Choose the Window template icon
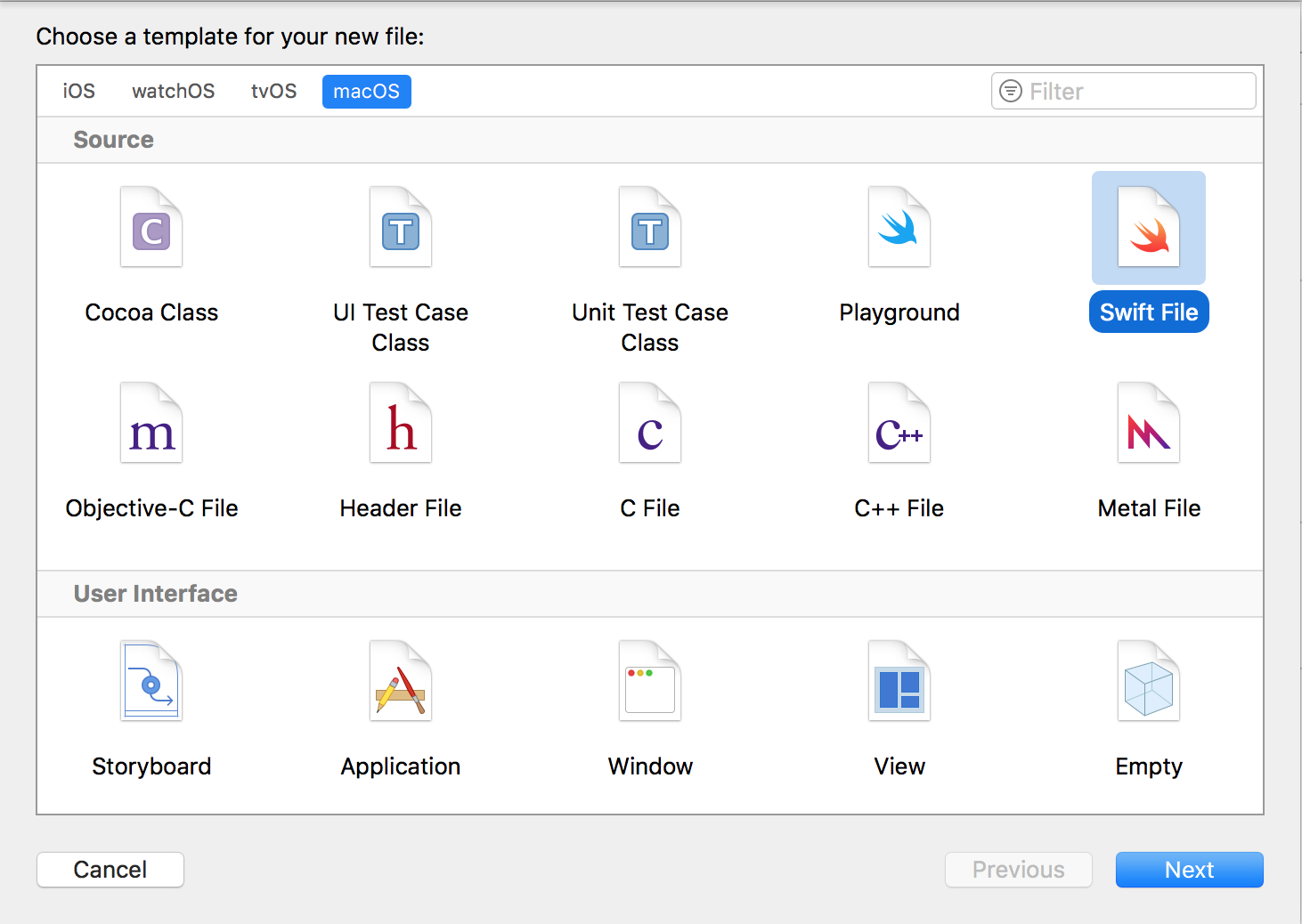 650,681
